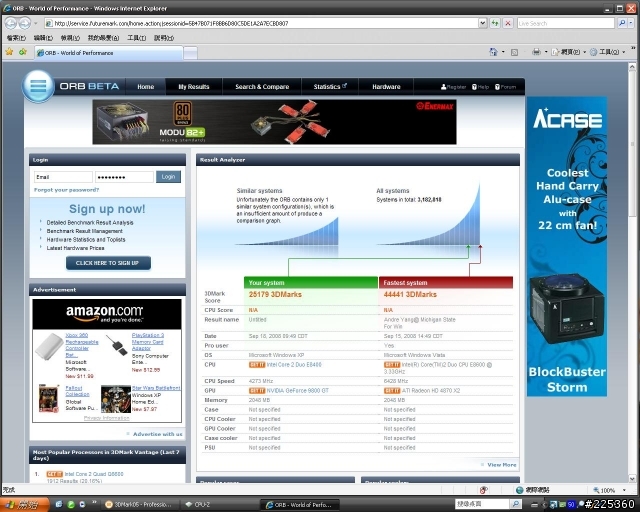Click GET IT badge next to Intel Core 2 Duo E8400

tap(257, 365)
